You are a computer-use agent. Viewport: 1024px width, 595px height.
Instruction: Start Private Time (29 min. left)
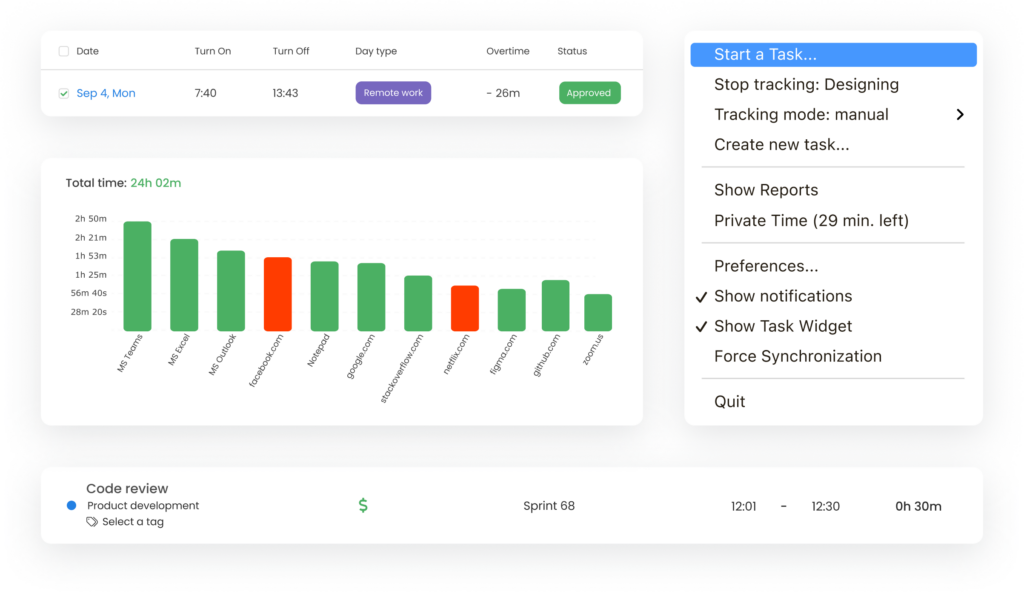pos(811,221)
